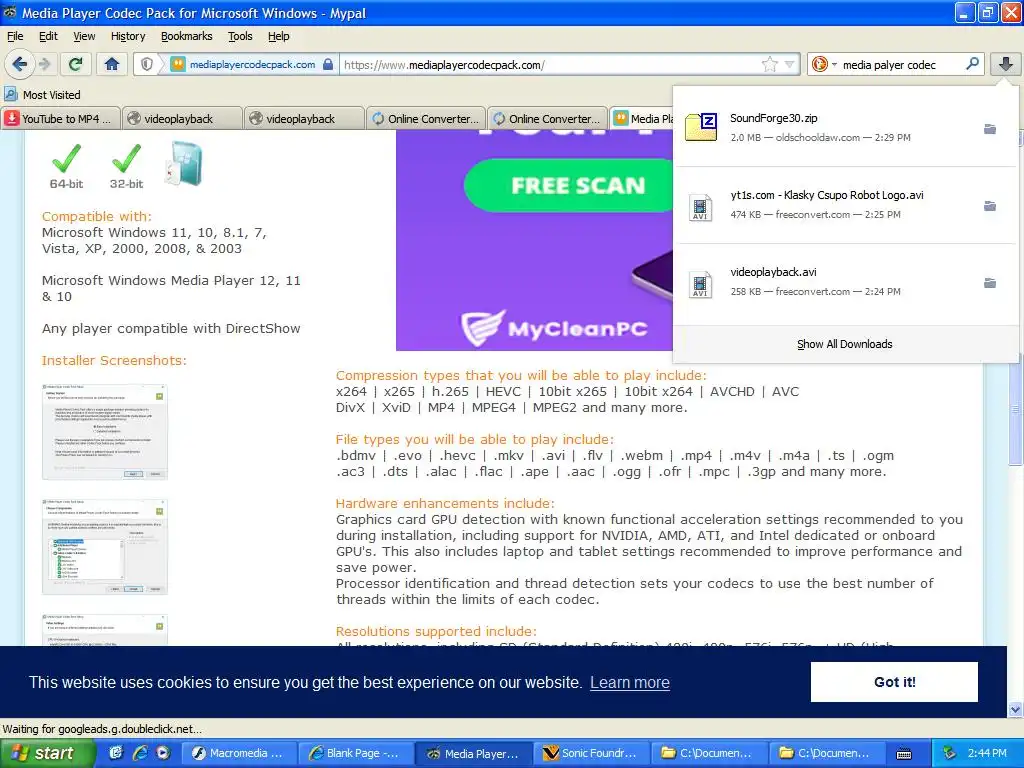The height and width of the screenshot is (768, 1024).
Task: Bookmark this page with the star icon
Action: point(769,65)
